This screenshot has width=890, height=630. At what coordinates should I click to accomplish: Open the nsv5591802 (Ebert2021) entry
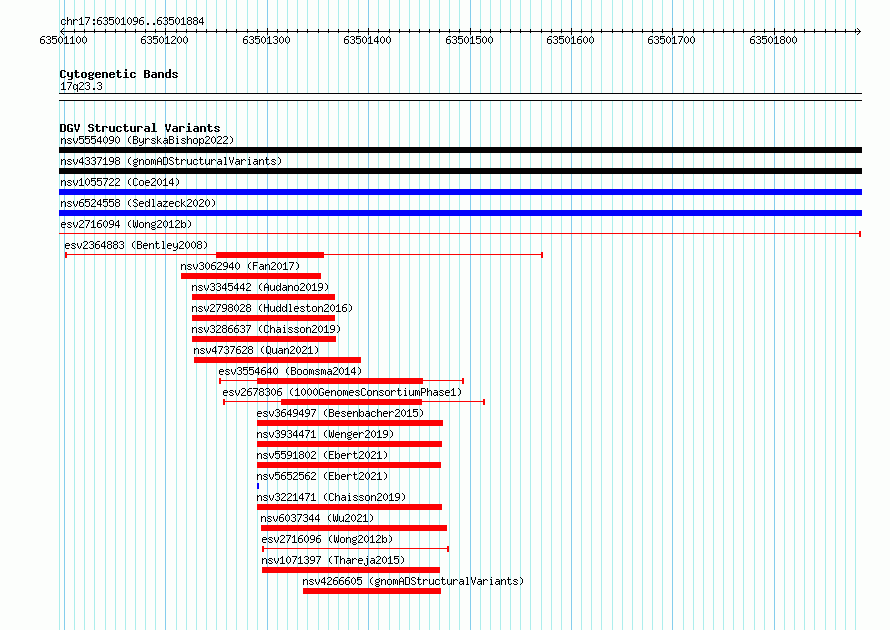322,455
